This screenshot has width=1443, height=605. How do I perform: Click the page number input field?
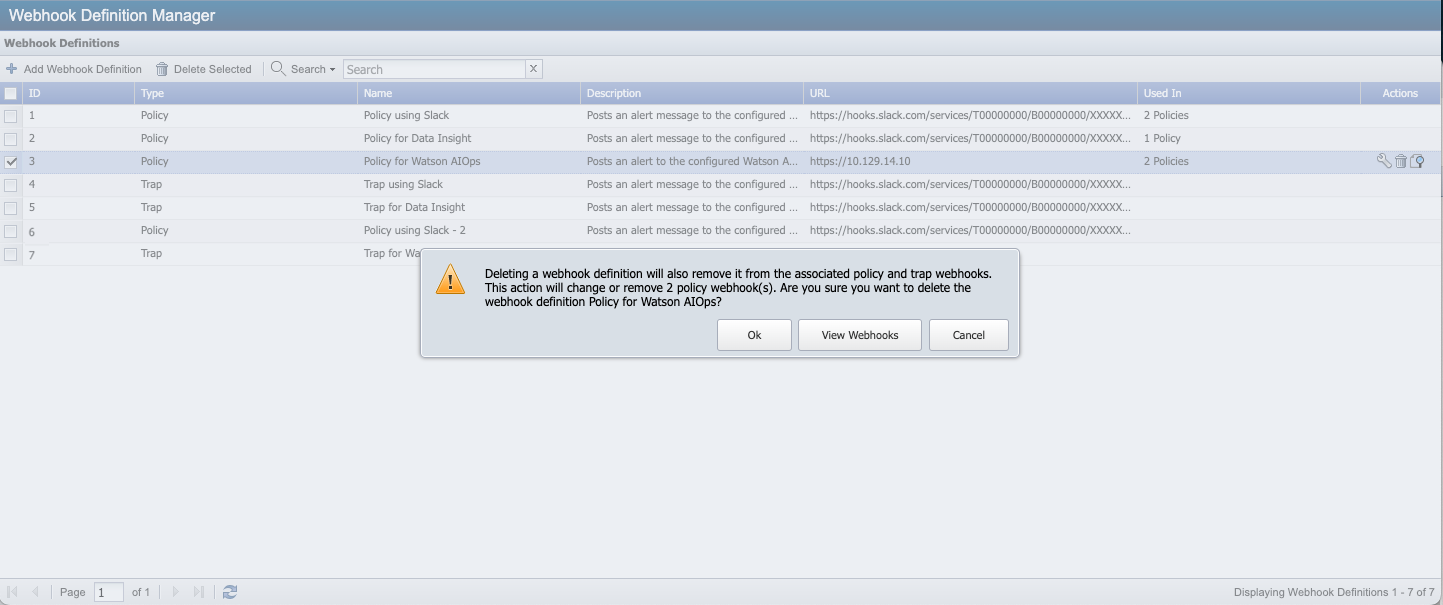[x=109, y=592]
